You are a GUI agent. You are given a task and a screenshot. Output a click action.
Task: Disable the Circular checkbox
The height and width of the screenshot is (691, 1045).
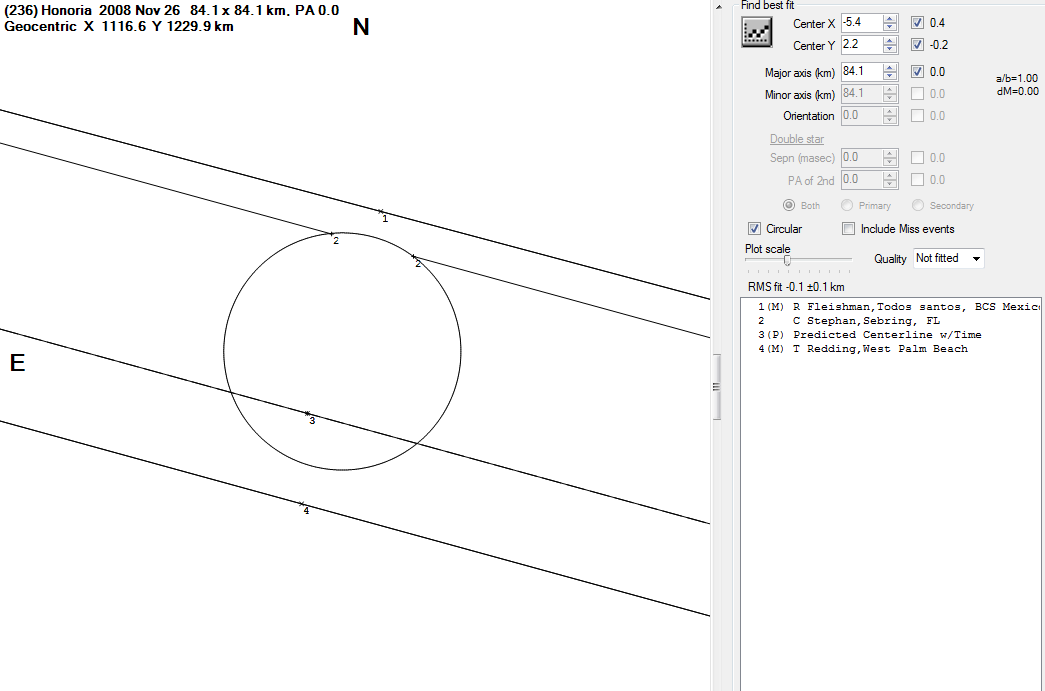pos(755,229)
